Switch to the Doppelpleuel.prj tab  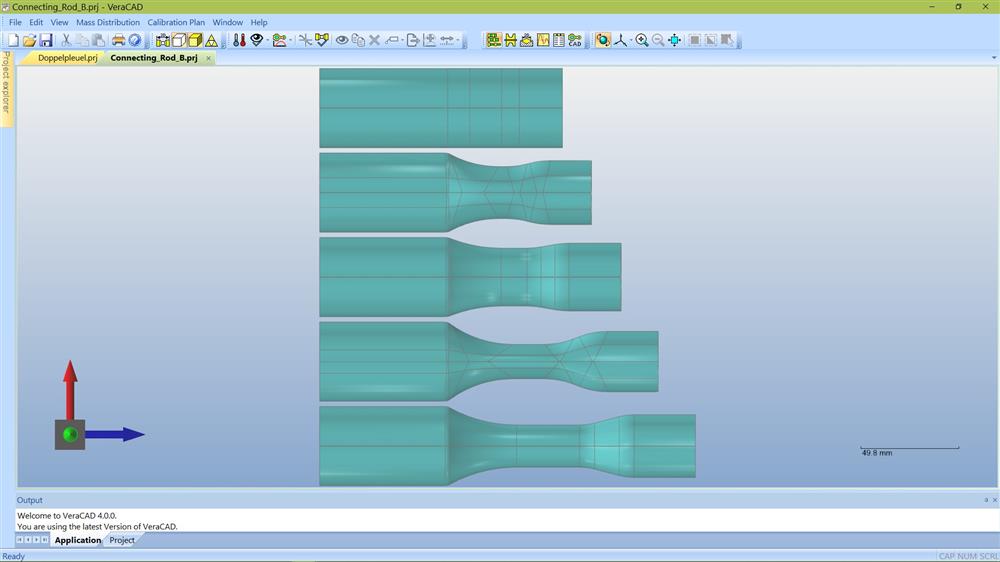pyautogui.click(x=67, y=58)
